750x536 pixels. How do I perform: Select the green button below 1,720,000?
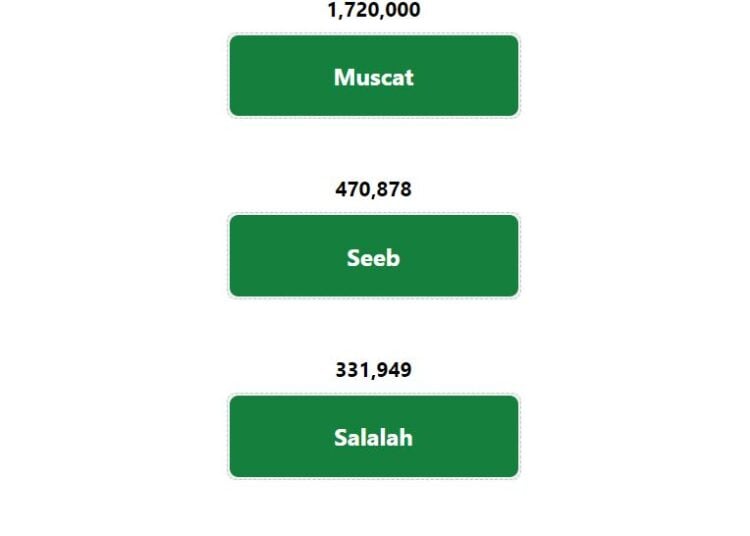pyautogui.click(x=374, y=76)
